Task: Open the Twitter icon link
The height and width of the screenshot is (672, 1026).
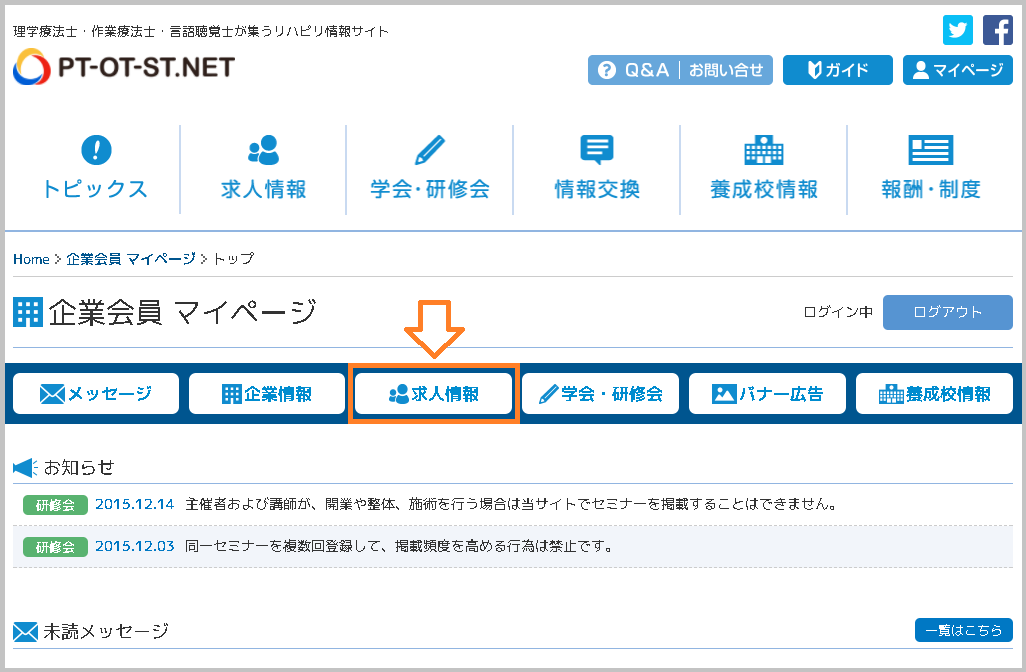Action: point(958,30)
